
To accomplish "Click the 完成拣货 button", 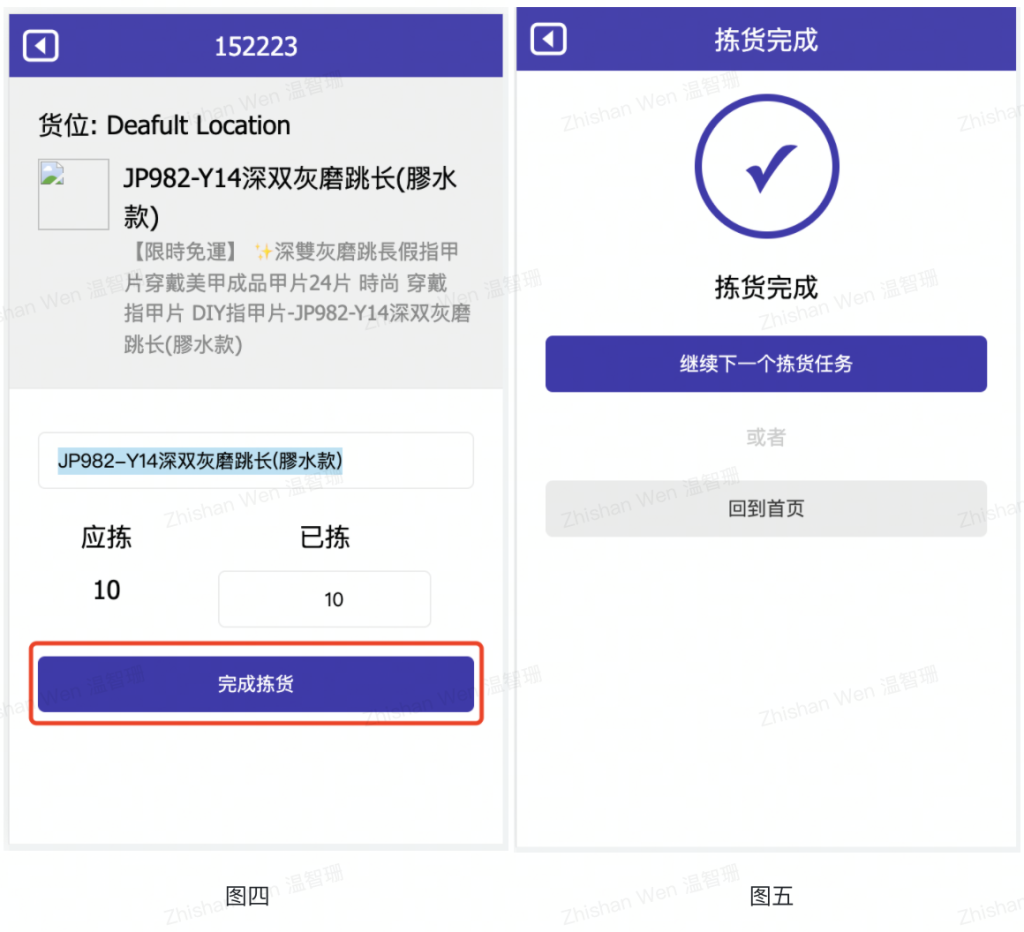I will [x=255, y=684].
